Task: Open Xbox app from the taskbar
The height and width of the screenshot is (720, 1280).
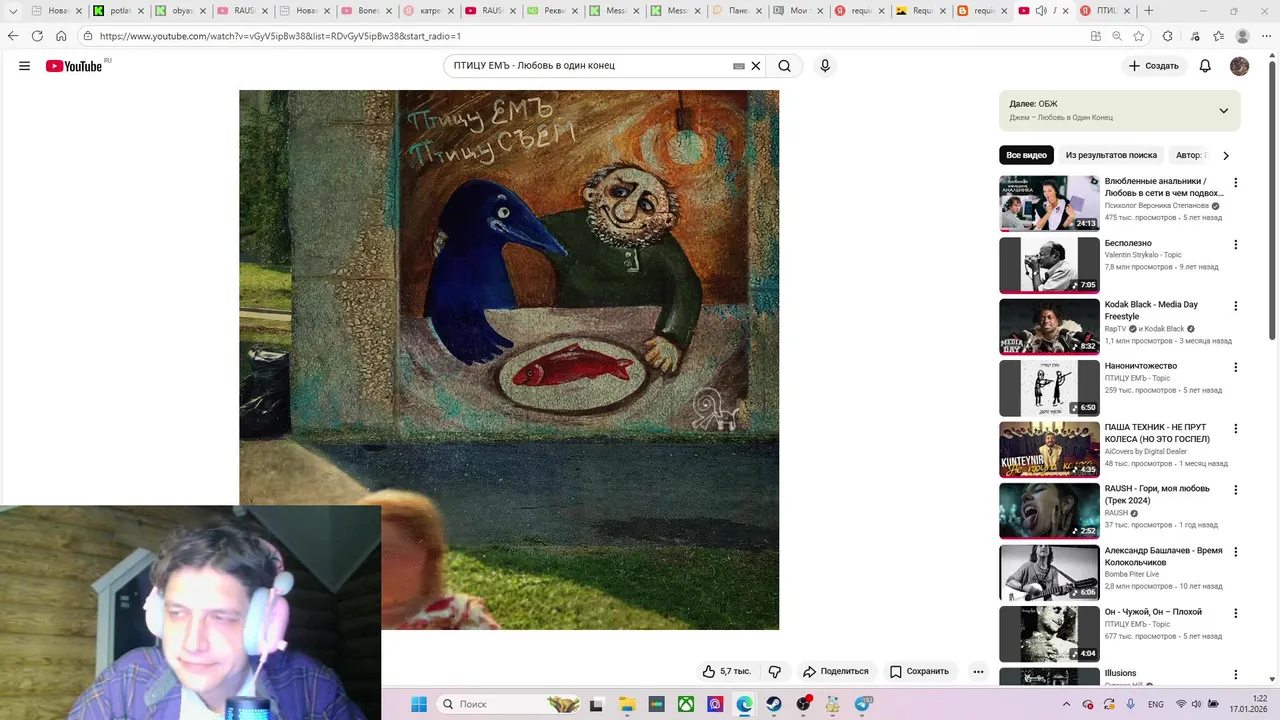Action: tap(686, 704)
